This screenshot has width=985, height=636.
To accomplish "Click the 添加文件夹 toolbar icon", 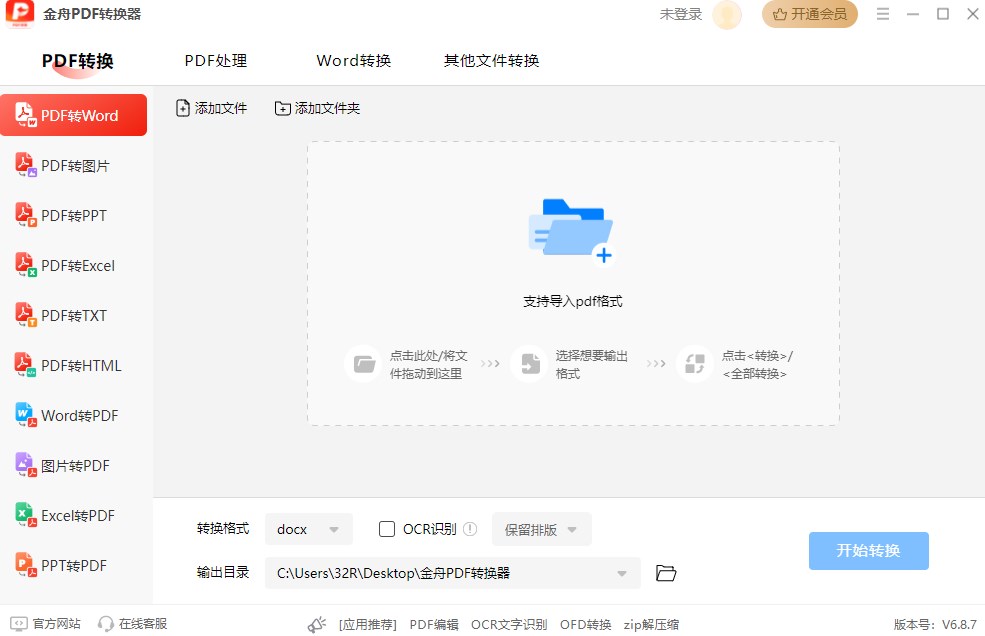I will tap(317, 108).
